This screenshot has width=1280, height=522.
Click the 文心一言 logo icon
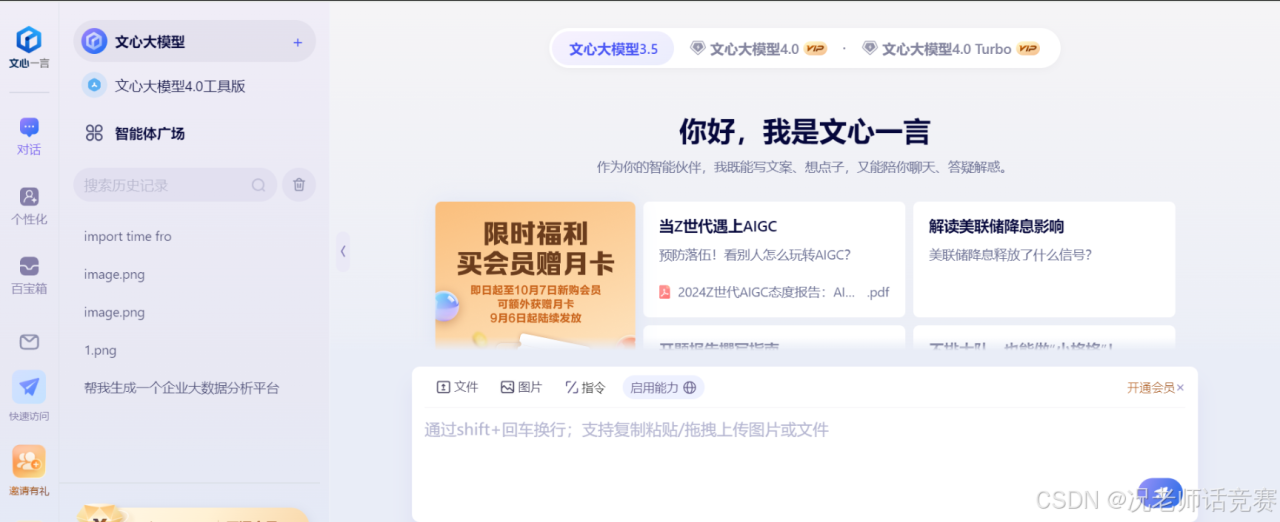click(29, 40)
